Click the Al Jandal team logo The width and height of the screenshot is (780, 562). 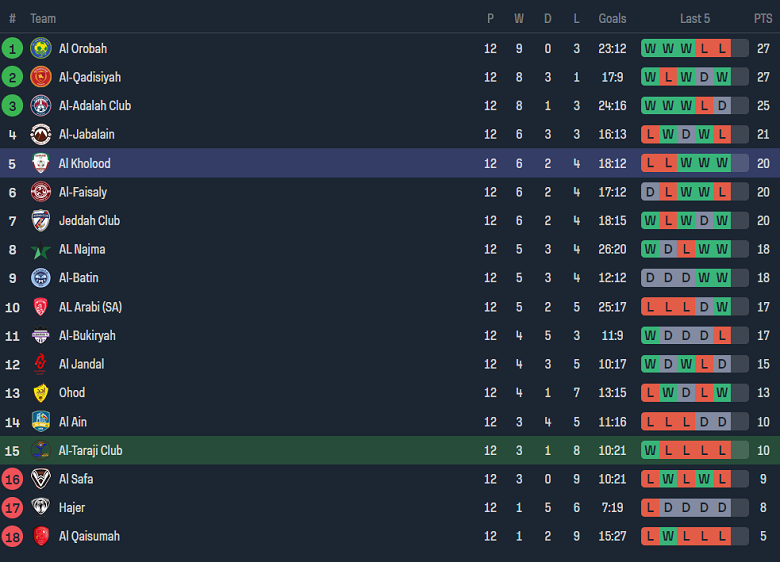pos(41,364)
